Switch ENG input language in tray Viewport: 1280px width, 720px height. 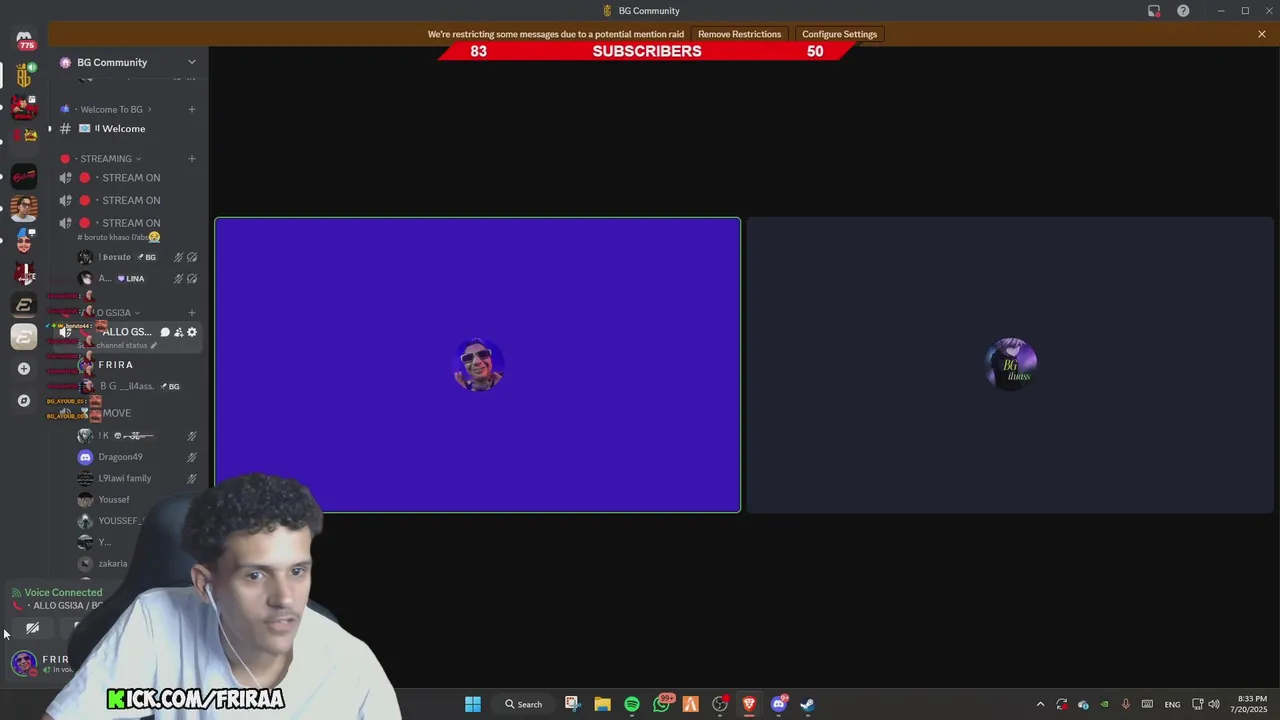(1172, 704)
